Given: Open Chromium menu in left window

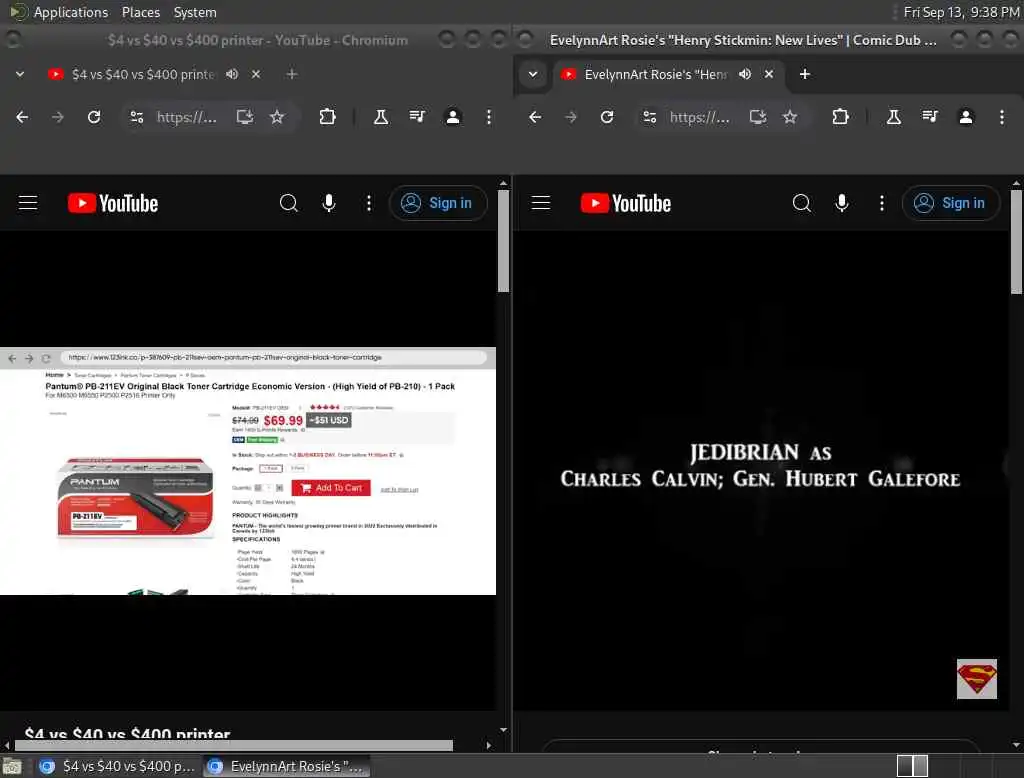Looking at the screenshot, I should pyautogui.click(x=488, y=117).
